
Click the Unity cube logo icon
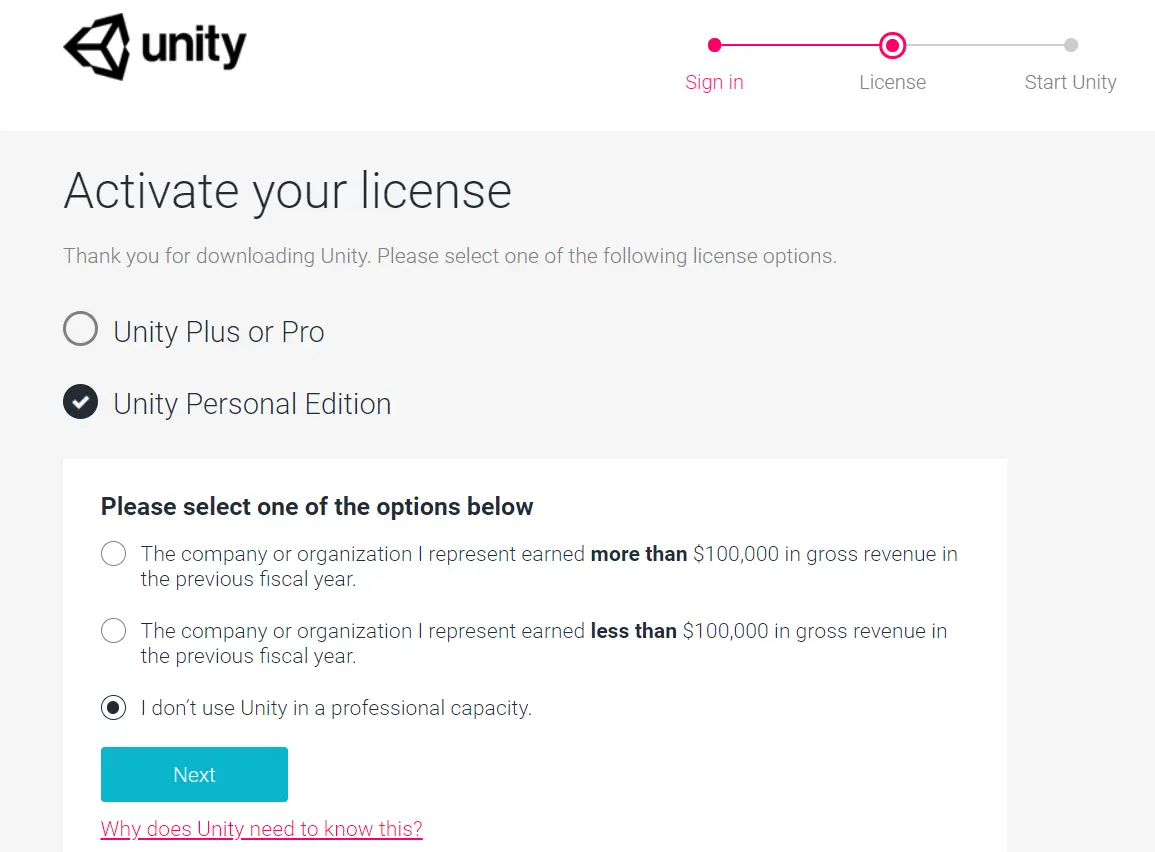(97, 46)
